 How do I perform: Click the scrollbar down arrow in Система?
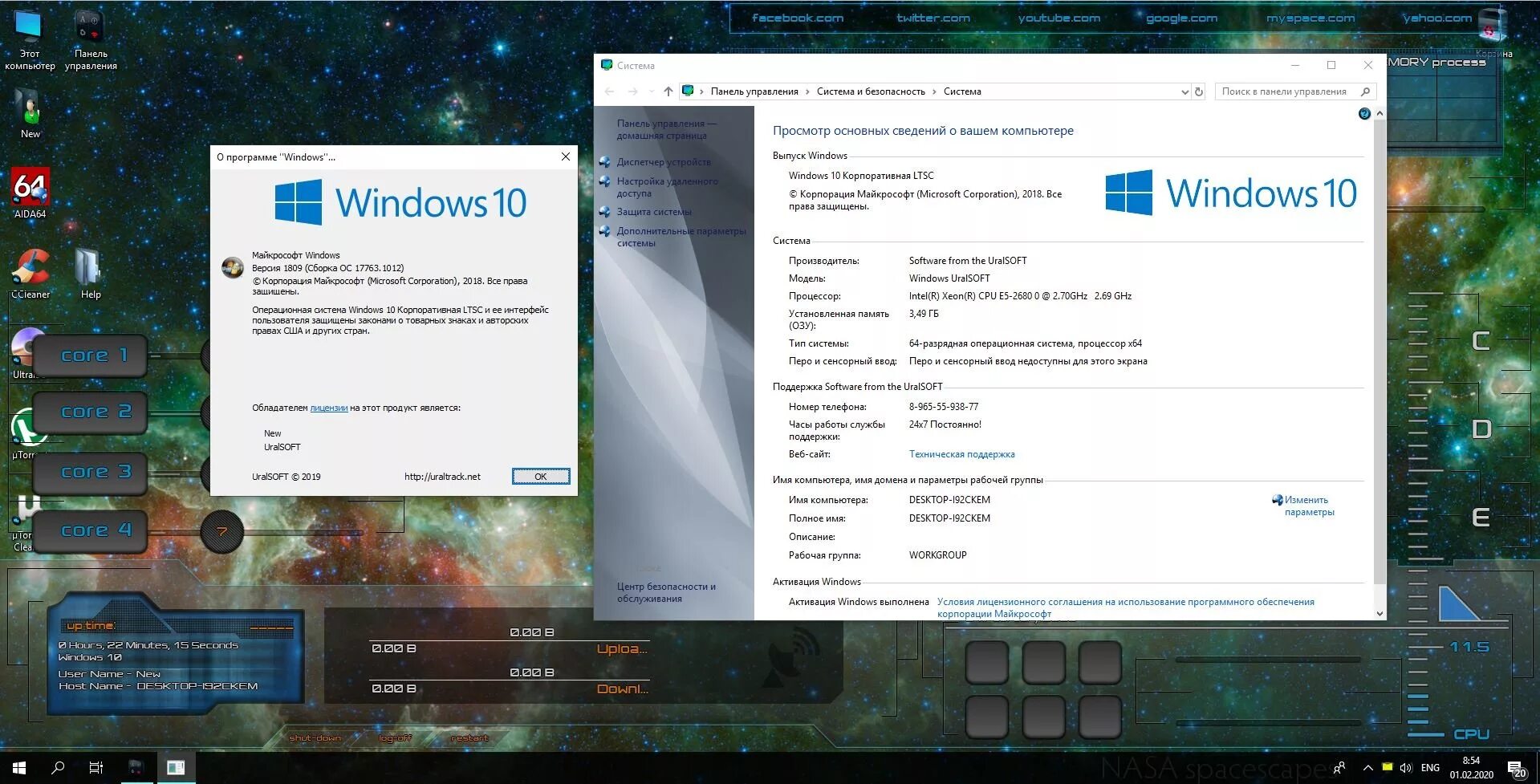(x=1379, y=614)
